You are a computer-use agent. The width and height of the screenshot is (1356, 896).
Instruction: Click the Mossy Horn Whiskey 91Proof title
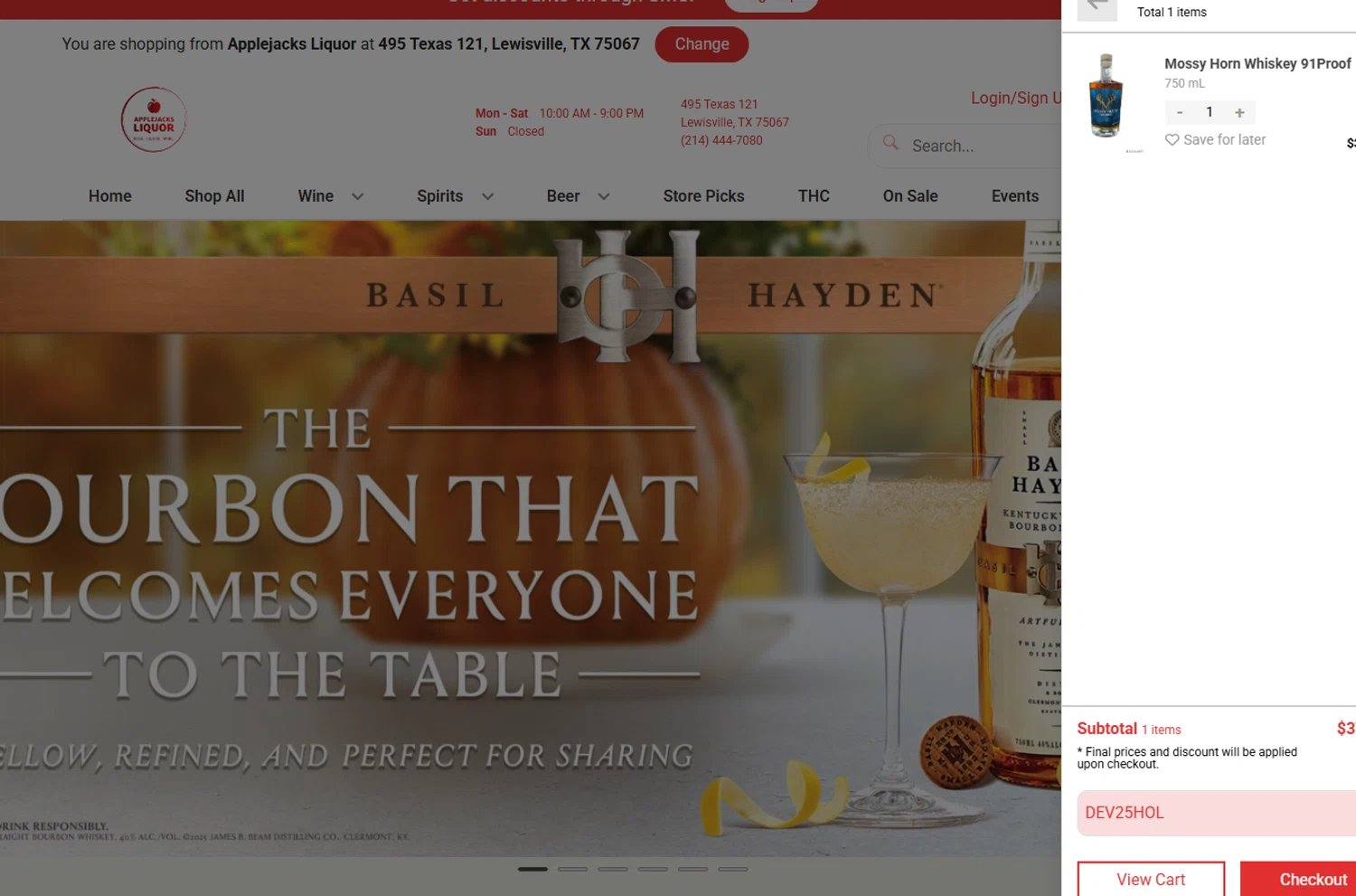coord(1257,63)
